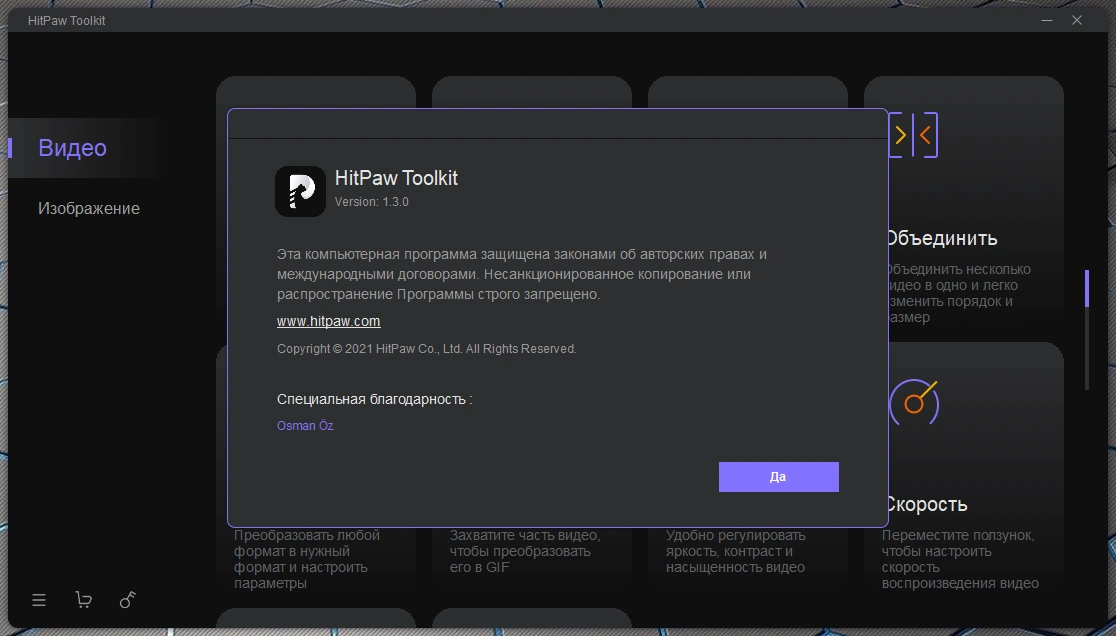Open the Скорость tool title

(x=927, y=504)
